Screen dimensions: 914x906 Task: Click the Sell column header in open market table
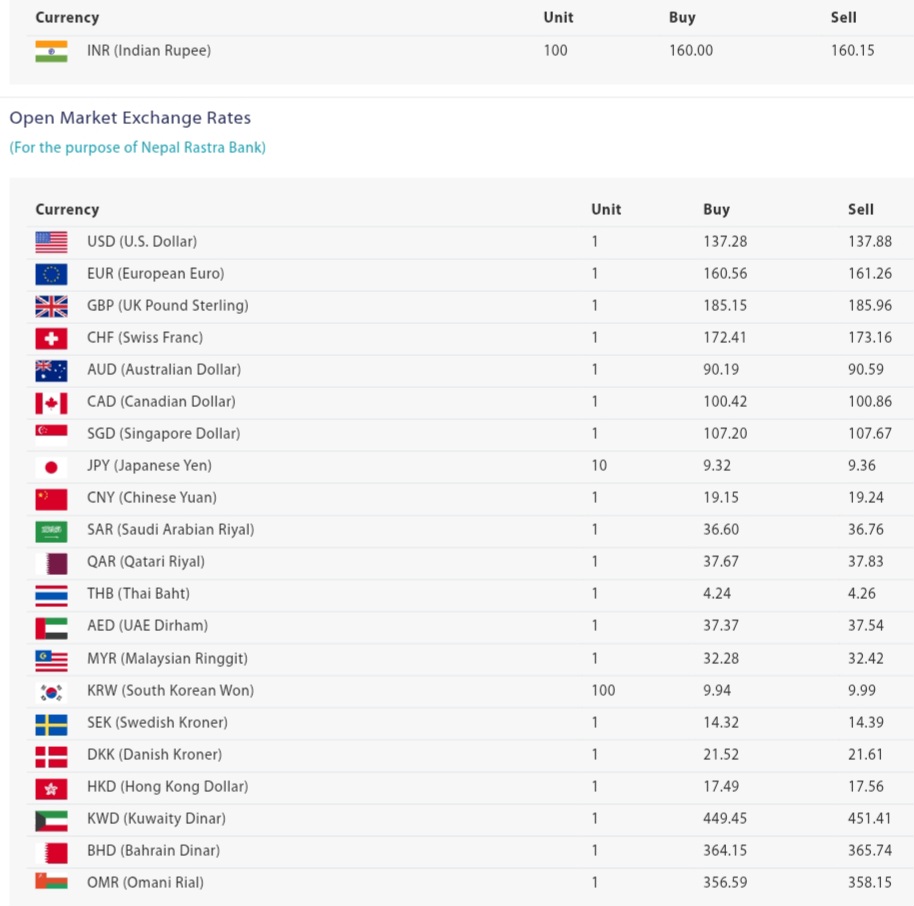(860, 210)
